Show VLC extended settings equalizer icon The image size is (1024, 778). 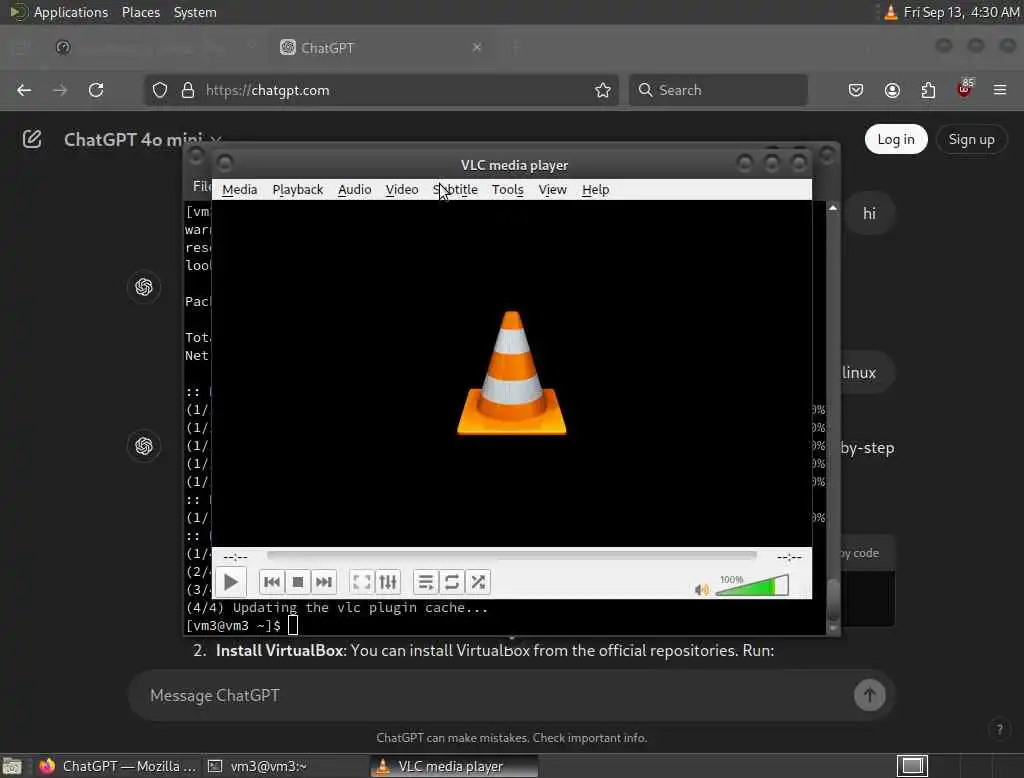388,582
